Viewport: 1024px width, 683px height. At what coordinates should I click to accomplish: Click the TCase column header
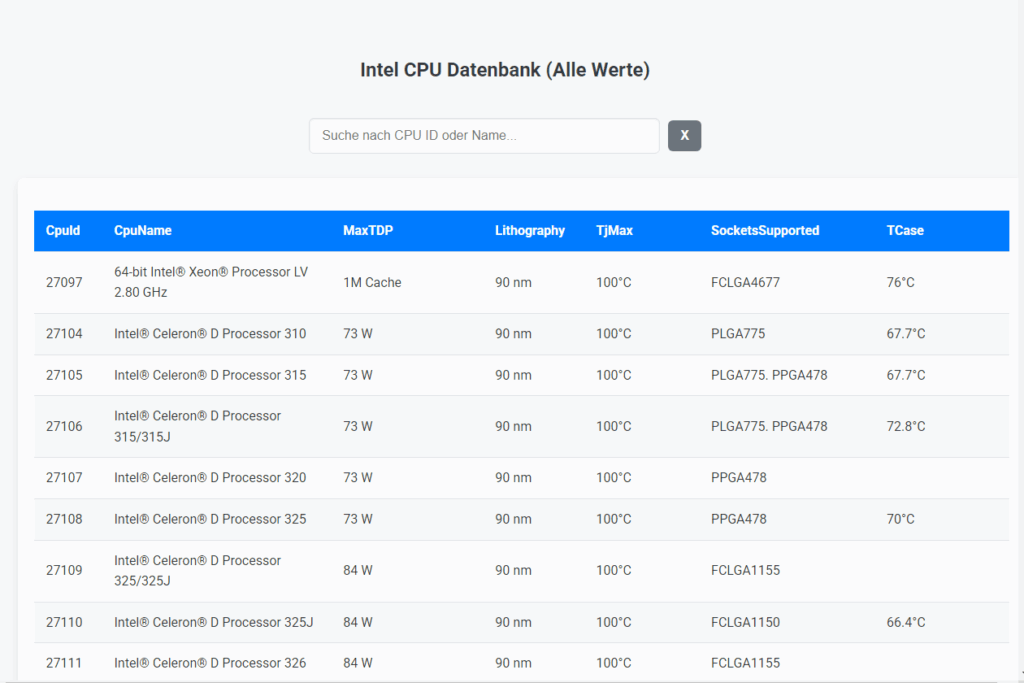(905, 230)
